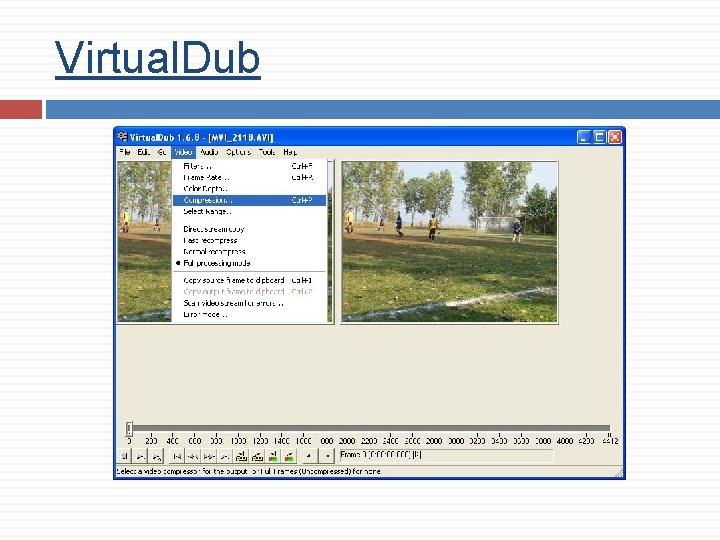Choose Copy source frame to clipboard
The width and height of the screenshot is (720, 540).
(x=249, y=280)
